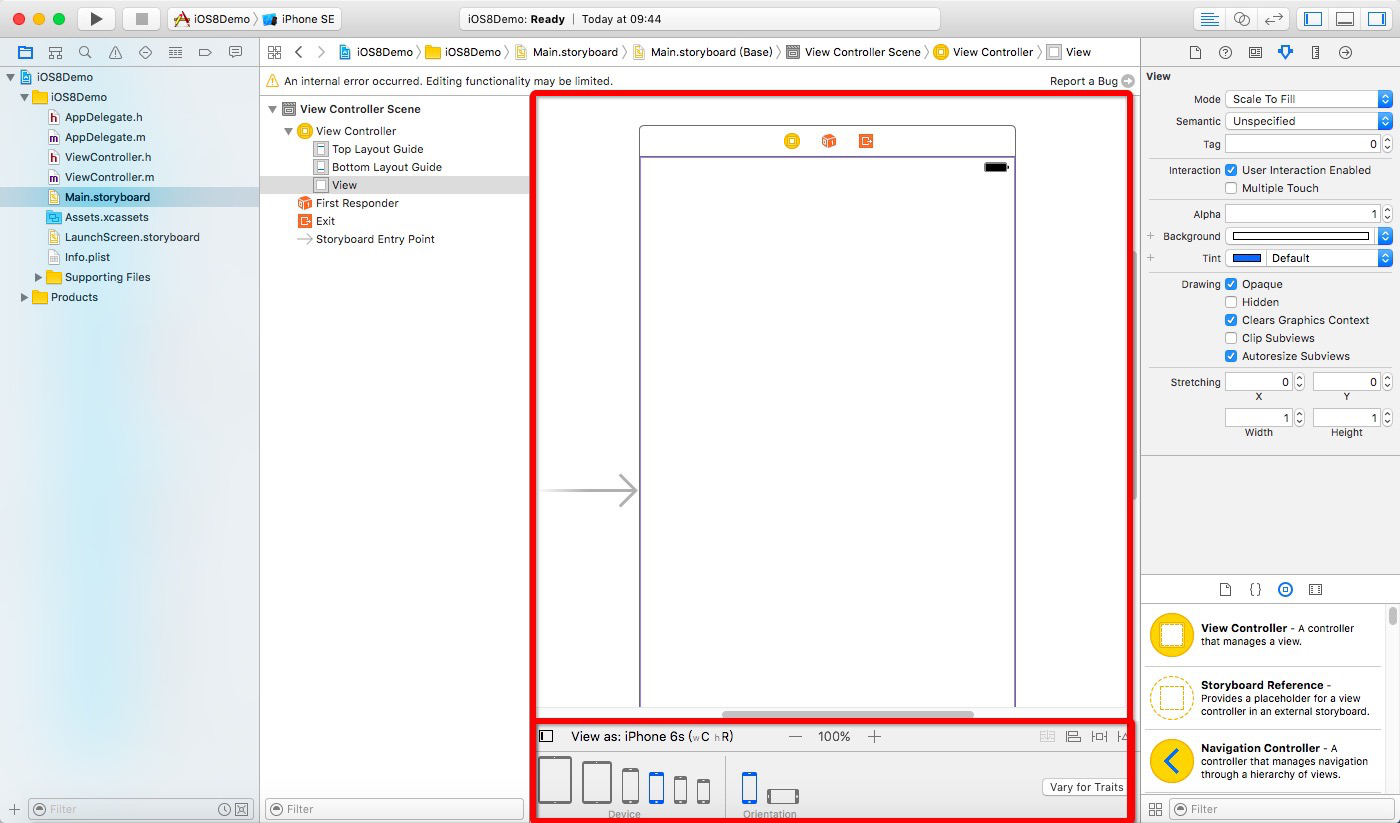Select Main.storyboard in jump bar
Screen dimensions: 1400x823
pos(574,52)
